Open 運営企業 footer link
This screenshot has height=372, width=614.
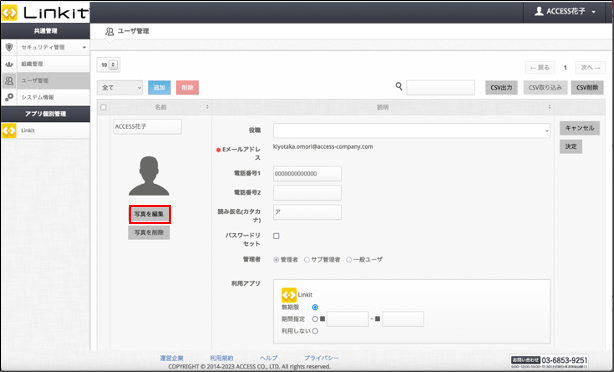coord(172,358)
